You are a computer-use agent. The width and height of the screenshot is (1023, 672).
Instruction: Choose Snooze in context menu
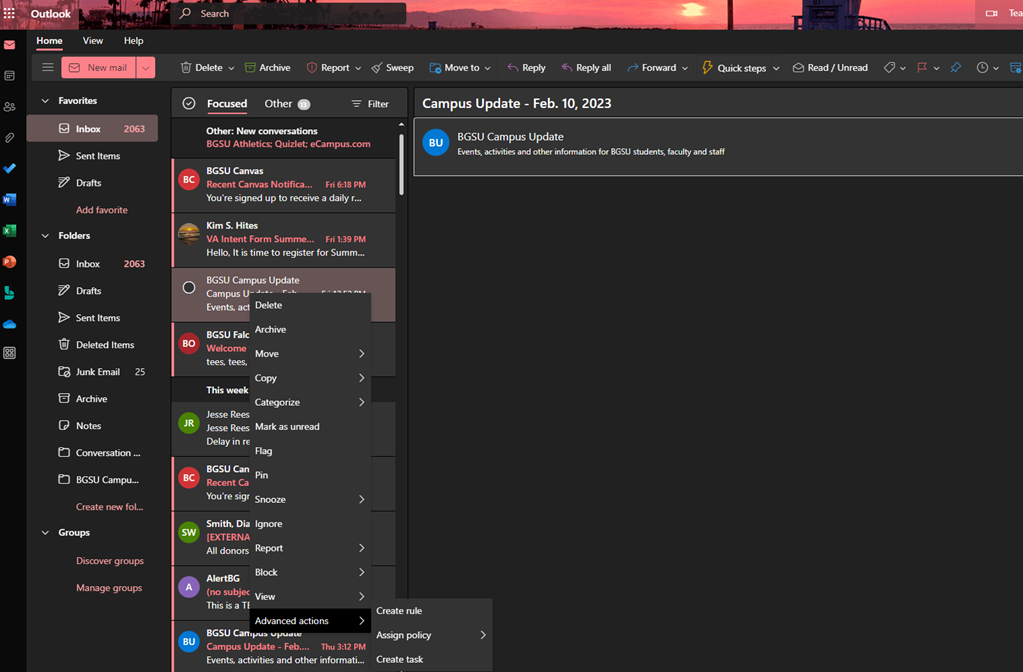click(310, 500)
